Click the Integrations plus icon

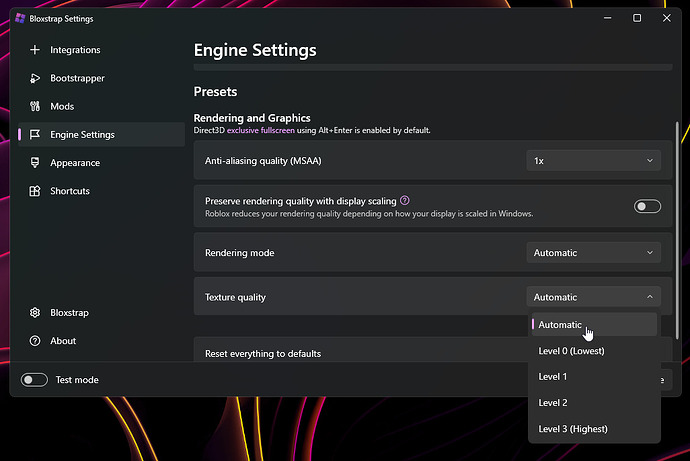point(35,50)
